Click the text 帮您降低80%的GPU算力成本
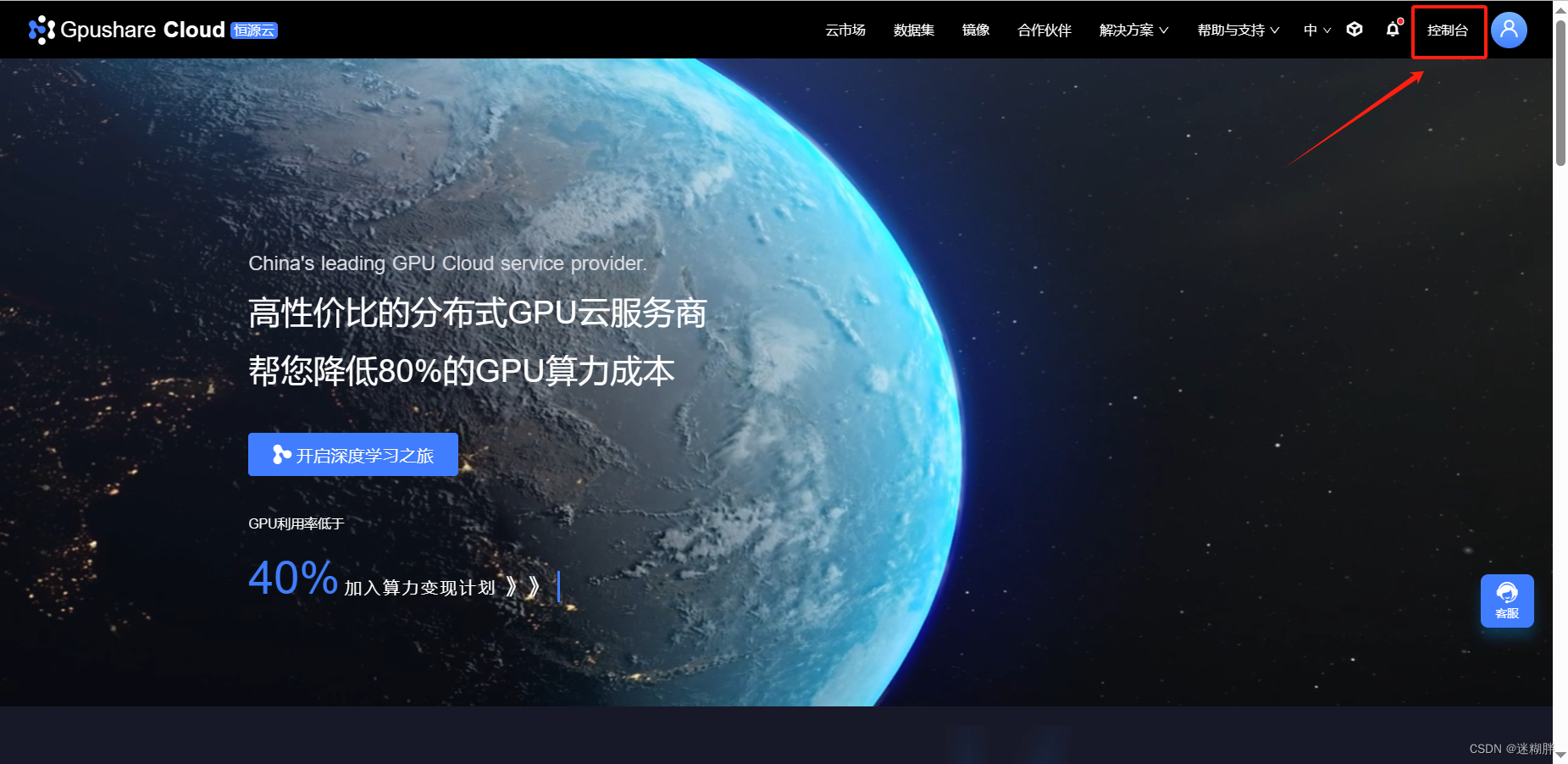1568x764 pixels. point(462,371)
